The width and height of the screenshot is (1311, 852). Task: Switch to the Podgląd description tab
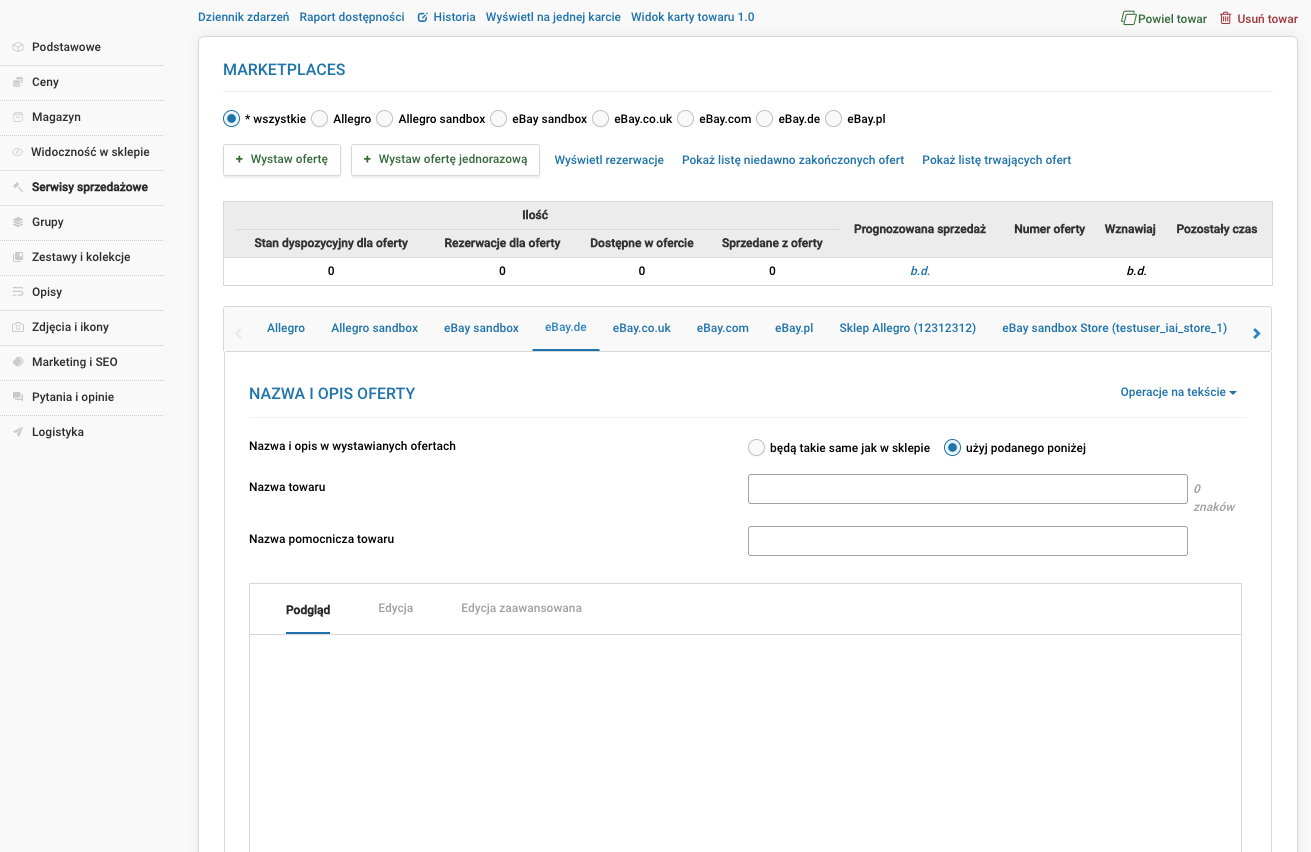pos(308,609)
